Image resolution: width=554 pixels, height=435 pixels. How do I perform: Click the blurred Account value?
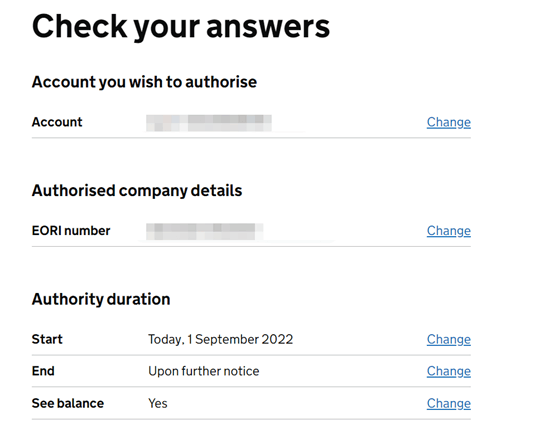pos(209,123)
